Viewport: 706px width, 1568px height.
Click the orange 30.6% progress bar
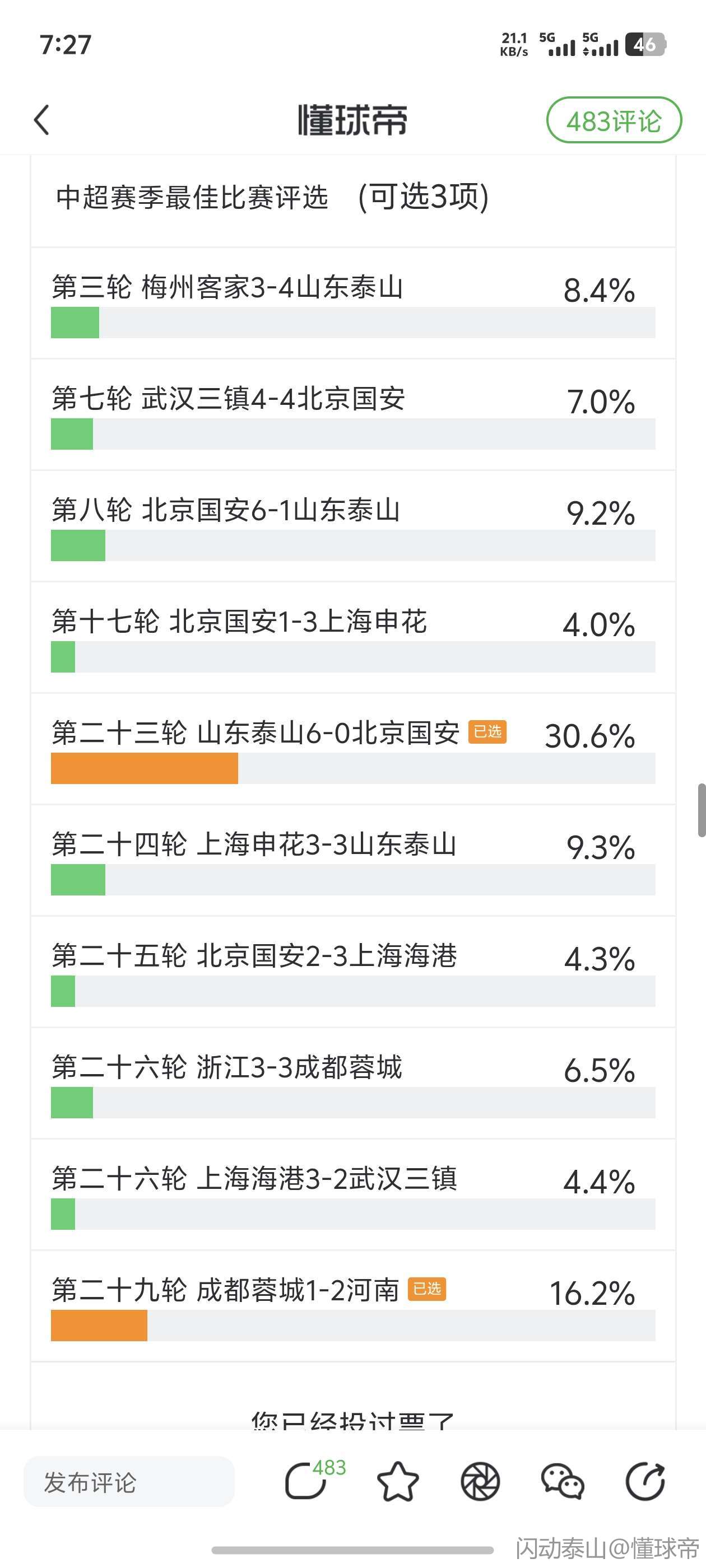145,768
